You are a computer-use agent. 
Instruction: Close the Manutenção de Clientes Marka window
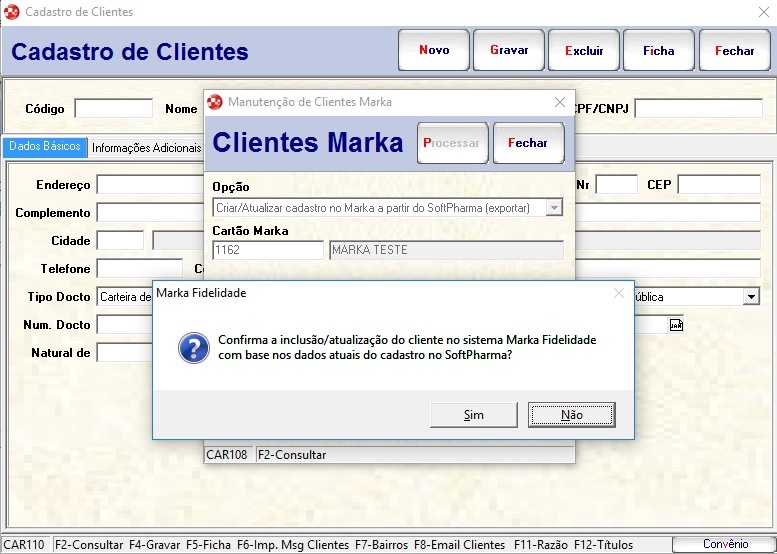pos(560,102)
